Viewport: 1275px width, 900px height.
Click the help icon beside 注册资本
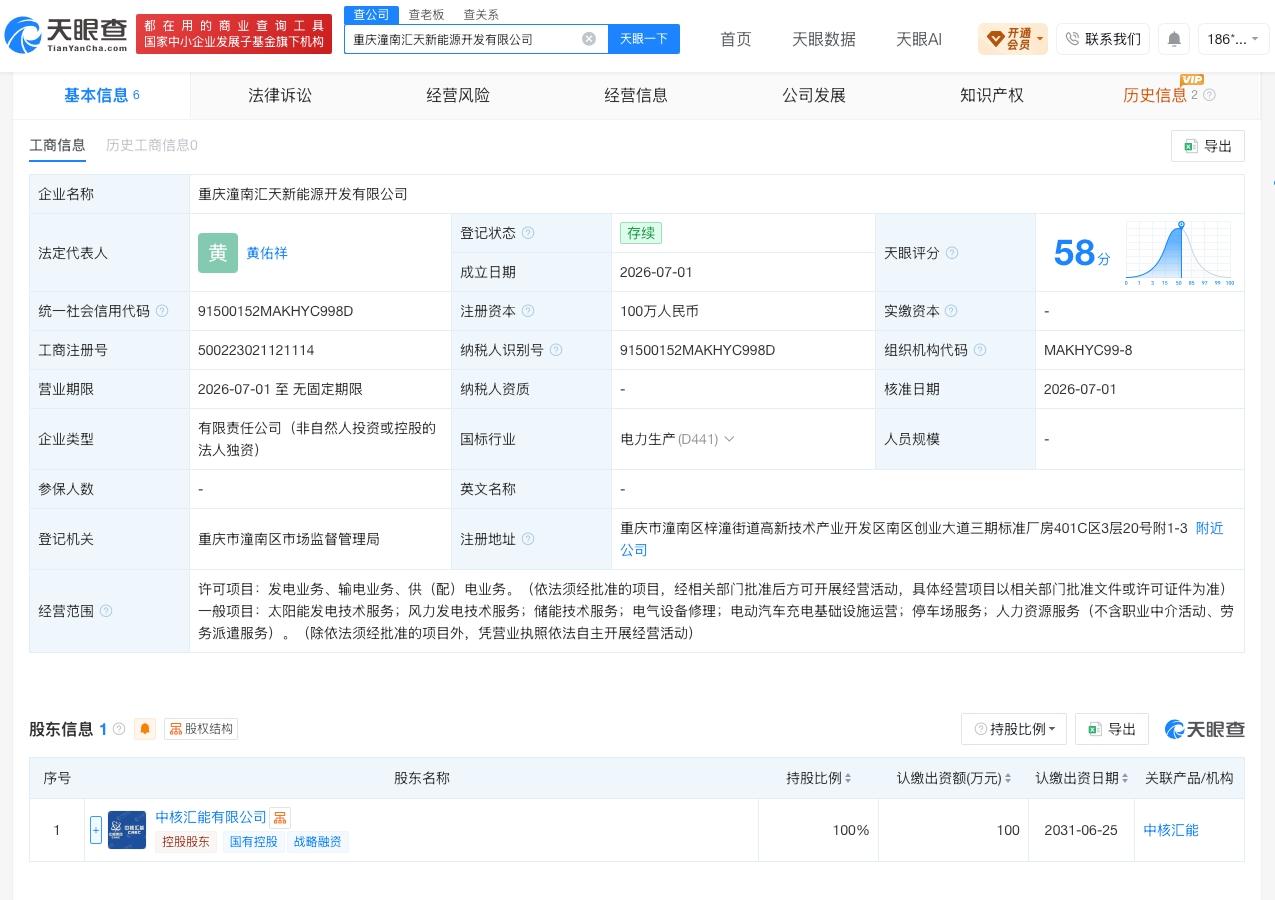[528, 311]
